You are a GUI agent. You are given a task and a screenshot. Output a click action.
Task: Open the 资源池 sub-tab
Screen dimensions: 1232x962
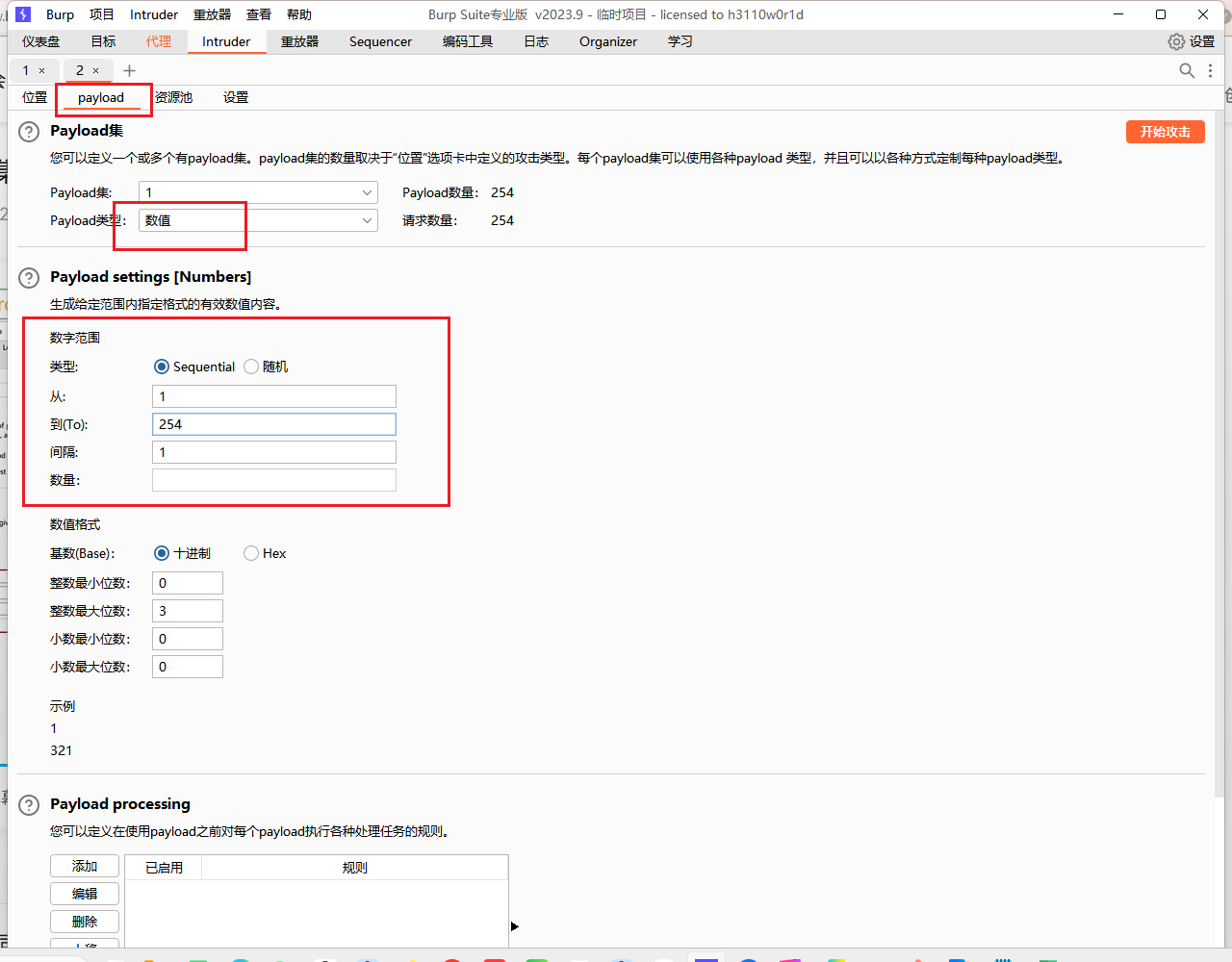point(174,97)
